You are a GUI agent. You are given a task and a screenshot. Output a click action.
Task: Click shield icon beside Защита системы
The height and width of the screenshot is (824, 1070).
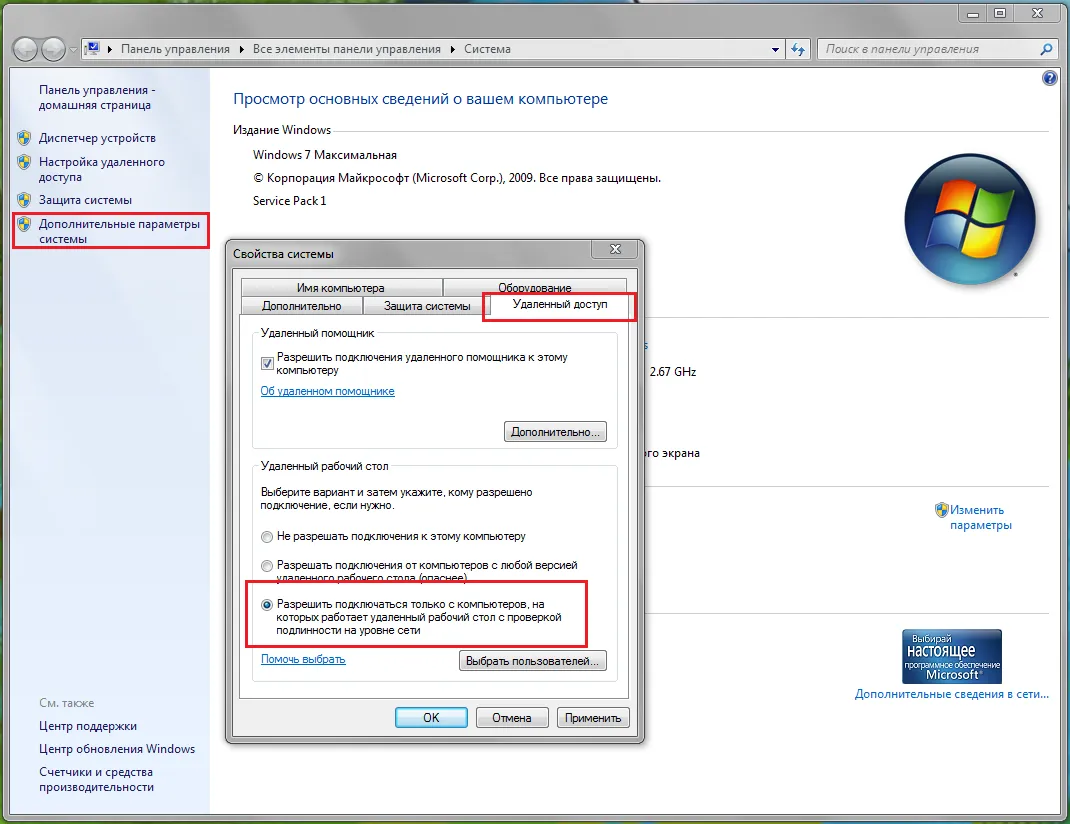[24, 200]
